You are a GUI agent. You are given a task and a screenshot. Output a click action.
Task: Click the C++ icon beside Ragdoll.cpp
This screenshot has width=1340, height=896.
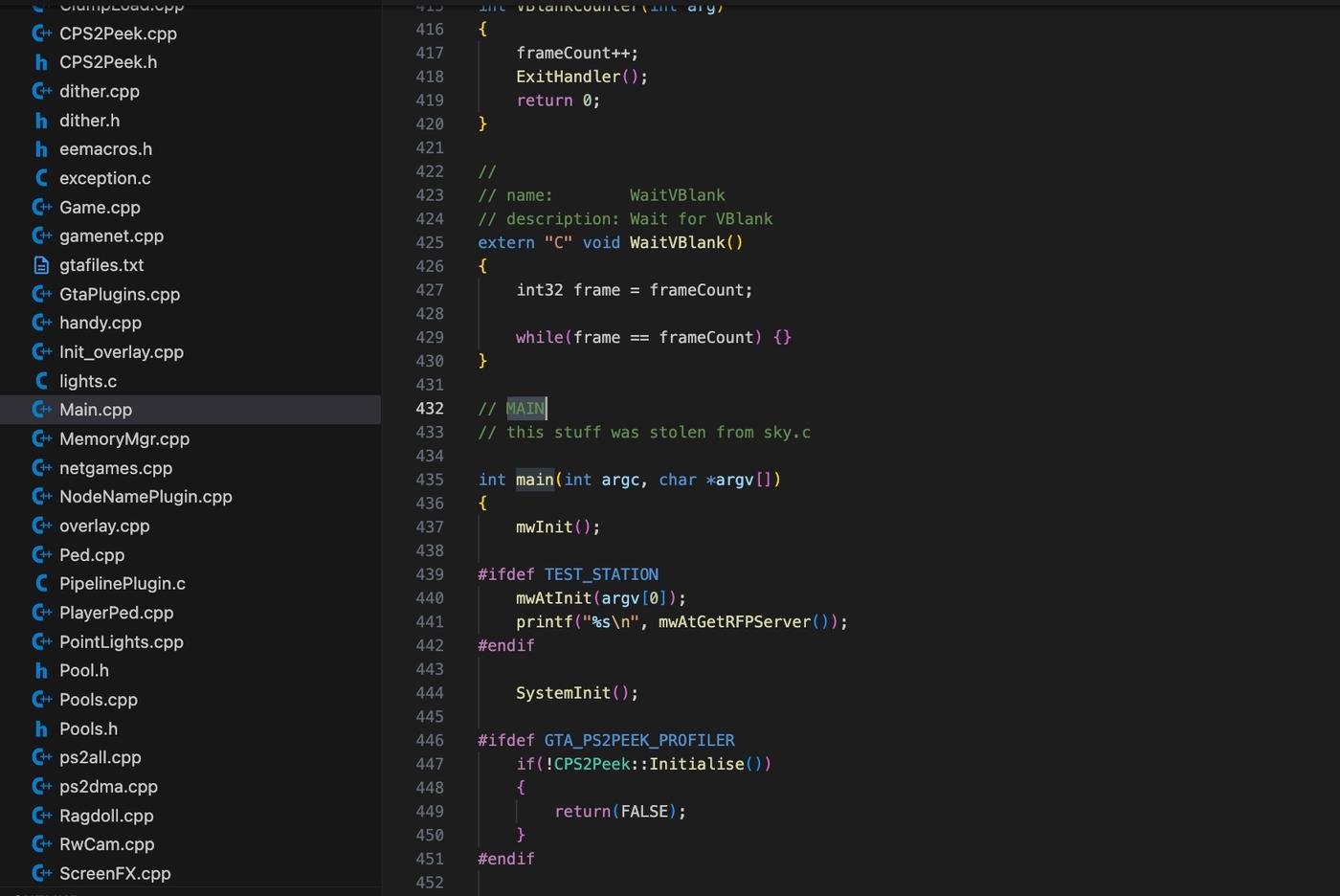click(x=42, y=816)
